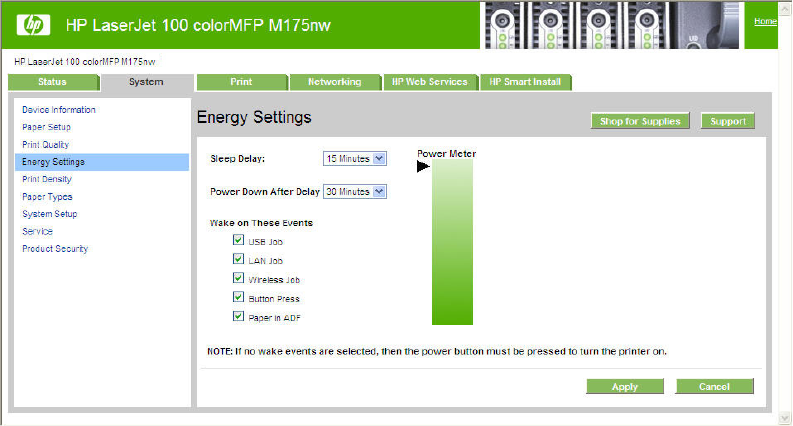
Task: Click the NOTE text about wake events
Action: tap(437, 351)
